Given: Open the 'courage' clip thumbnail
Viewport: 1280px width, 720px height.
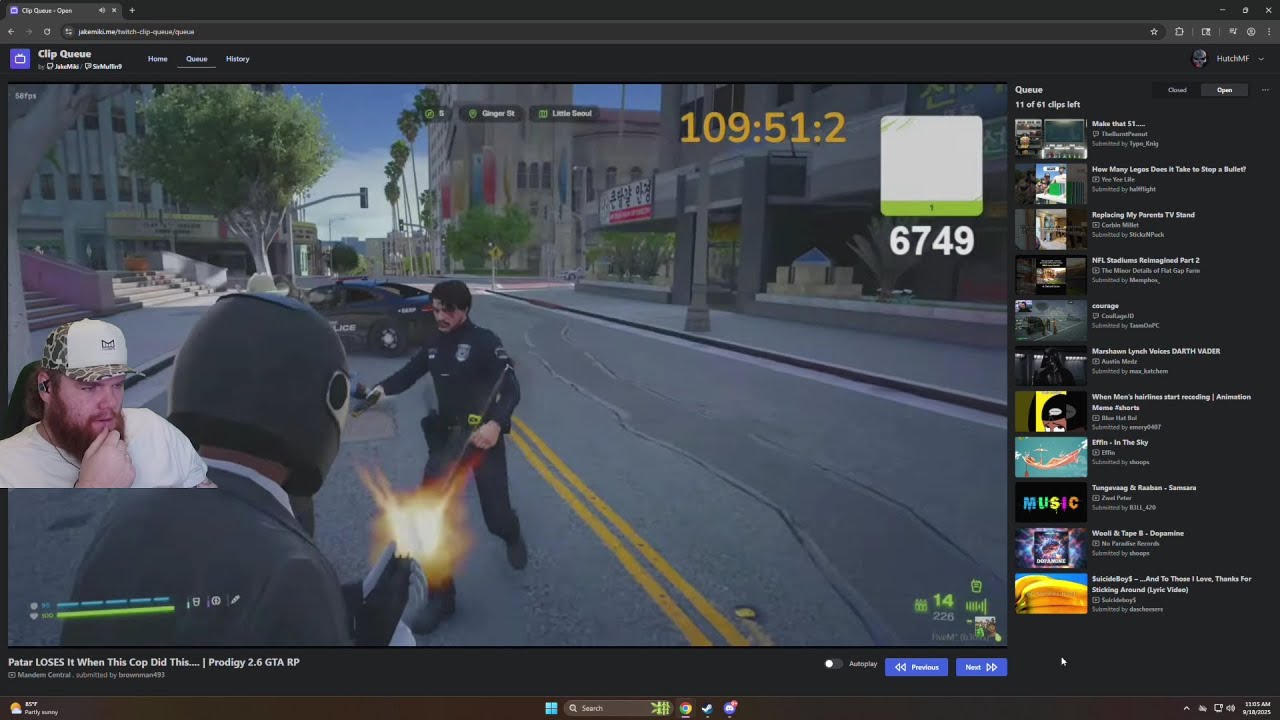Looking at the screenshot, I should click(1051, 321).
